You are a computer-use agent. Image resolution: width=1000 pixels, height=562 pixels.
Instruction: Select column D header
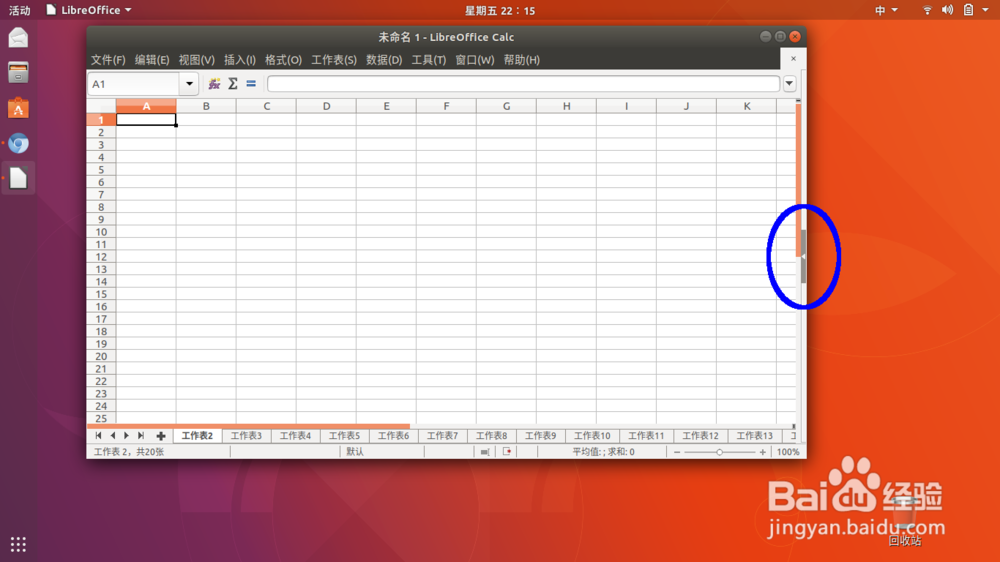tap(327, 106)
